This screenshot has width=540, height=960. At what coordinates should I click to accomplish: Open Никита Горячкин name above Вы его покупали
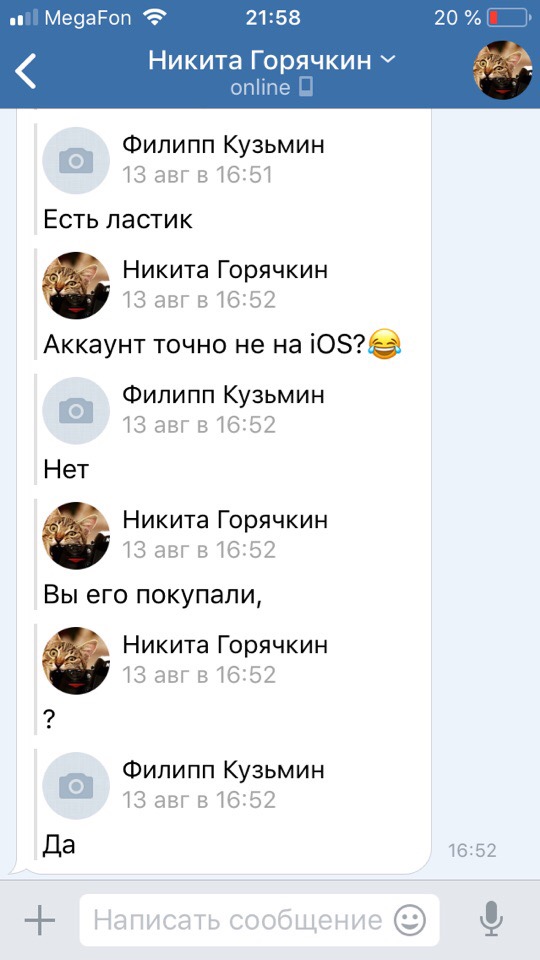225,520
